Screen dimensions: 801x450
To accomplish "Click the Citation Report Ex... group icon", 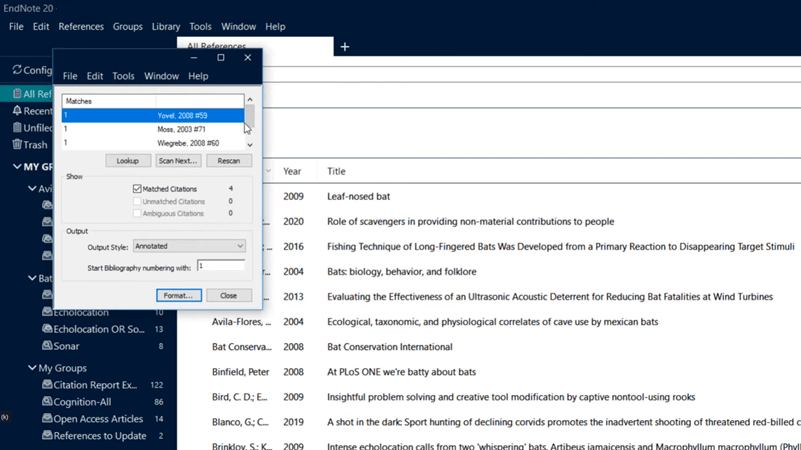I will 47,384.
